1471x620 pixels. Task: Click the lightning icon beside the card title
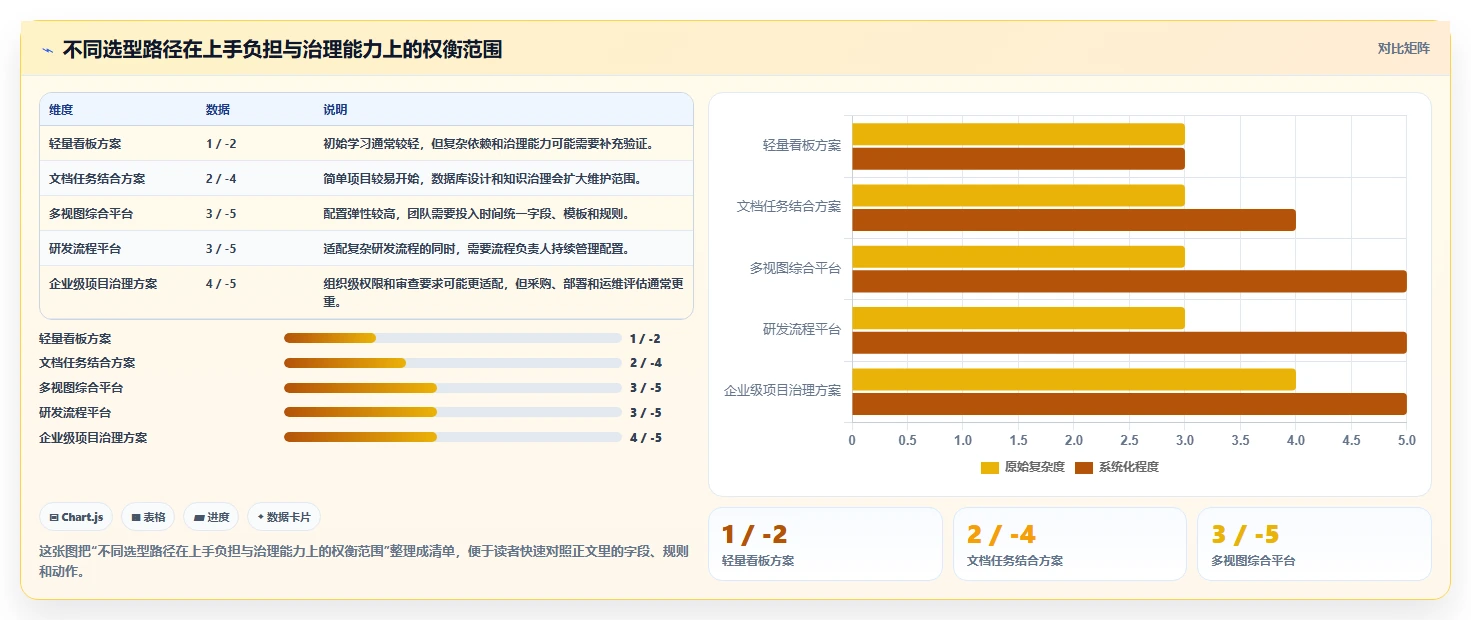coord(47,49)
